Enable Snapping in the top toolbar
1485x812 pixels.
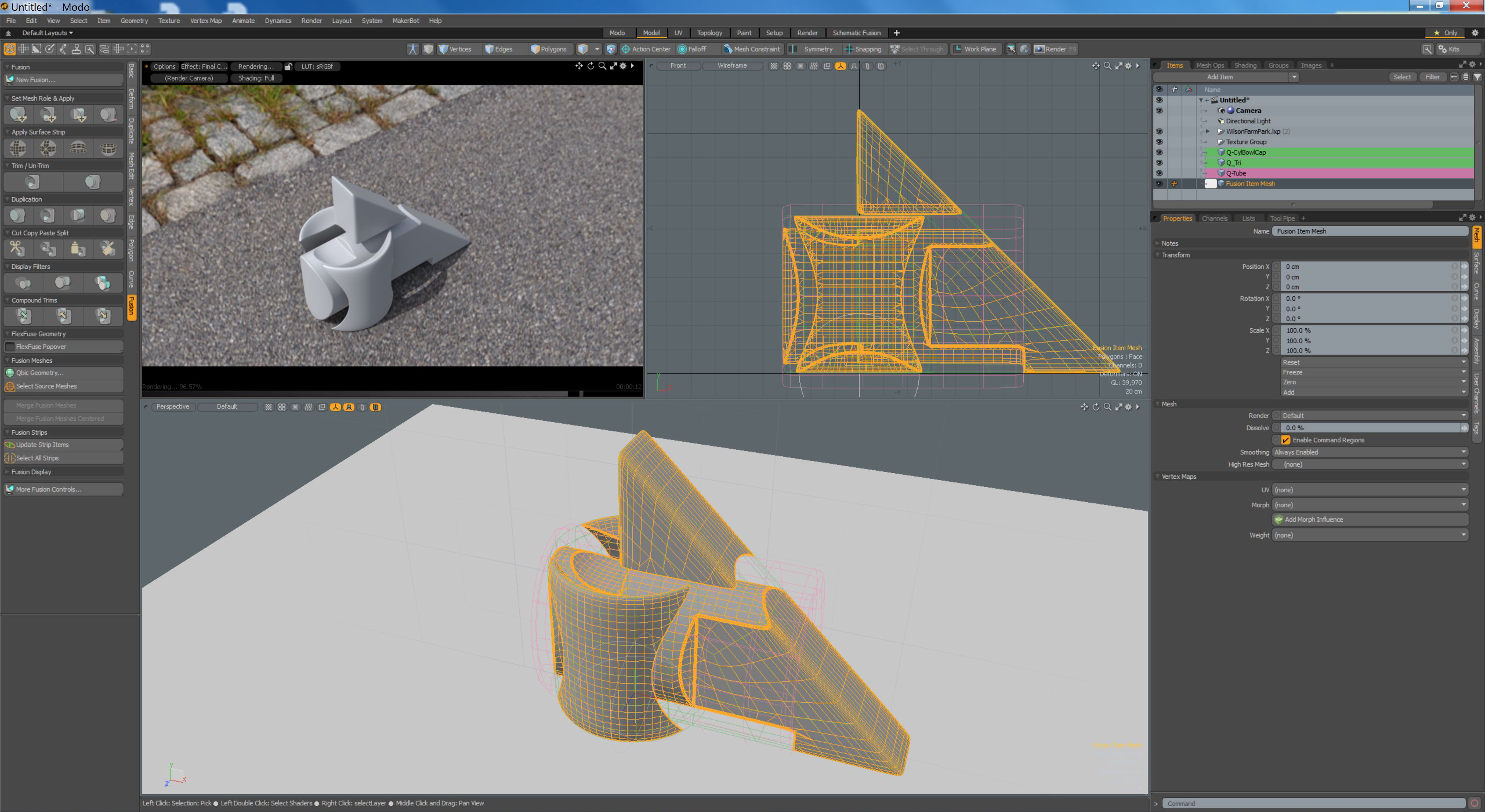click(862, 49)
